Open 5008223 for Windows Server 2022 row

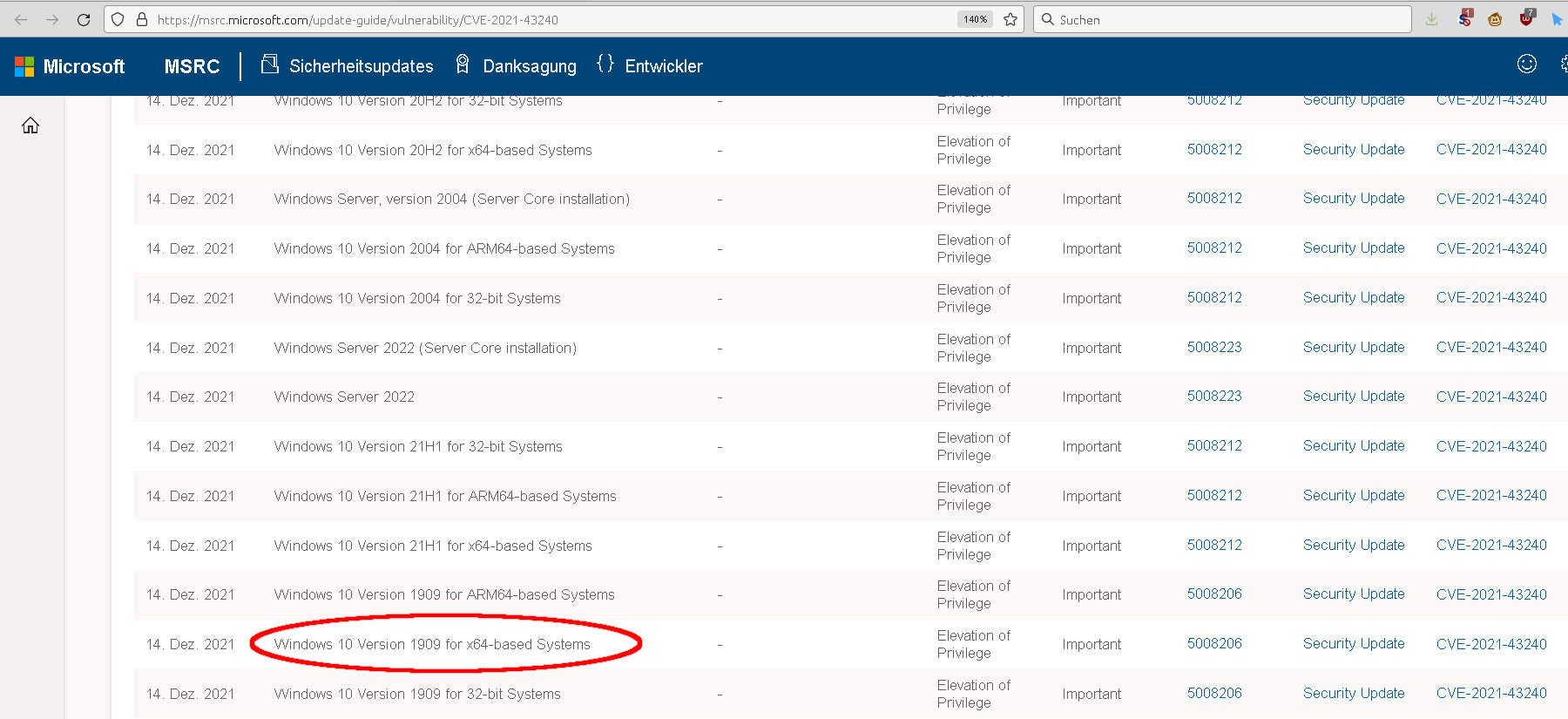(1214, 396)
